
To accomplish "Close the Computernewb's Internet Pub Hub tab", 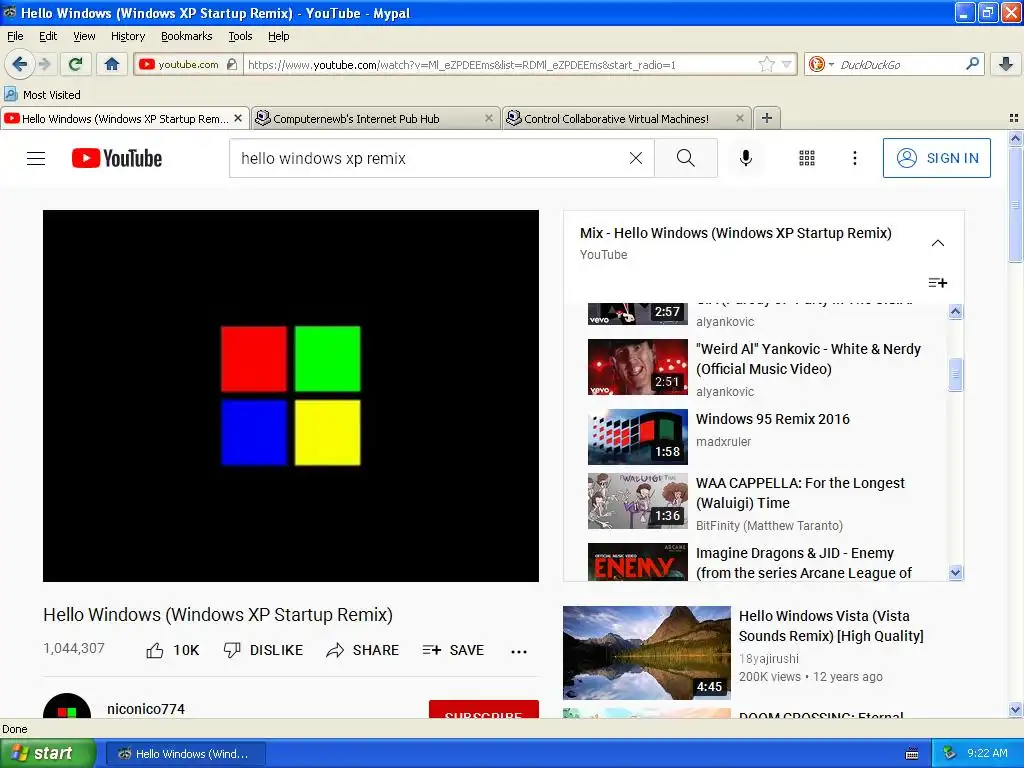I will [x=488, y=118].
